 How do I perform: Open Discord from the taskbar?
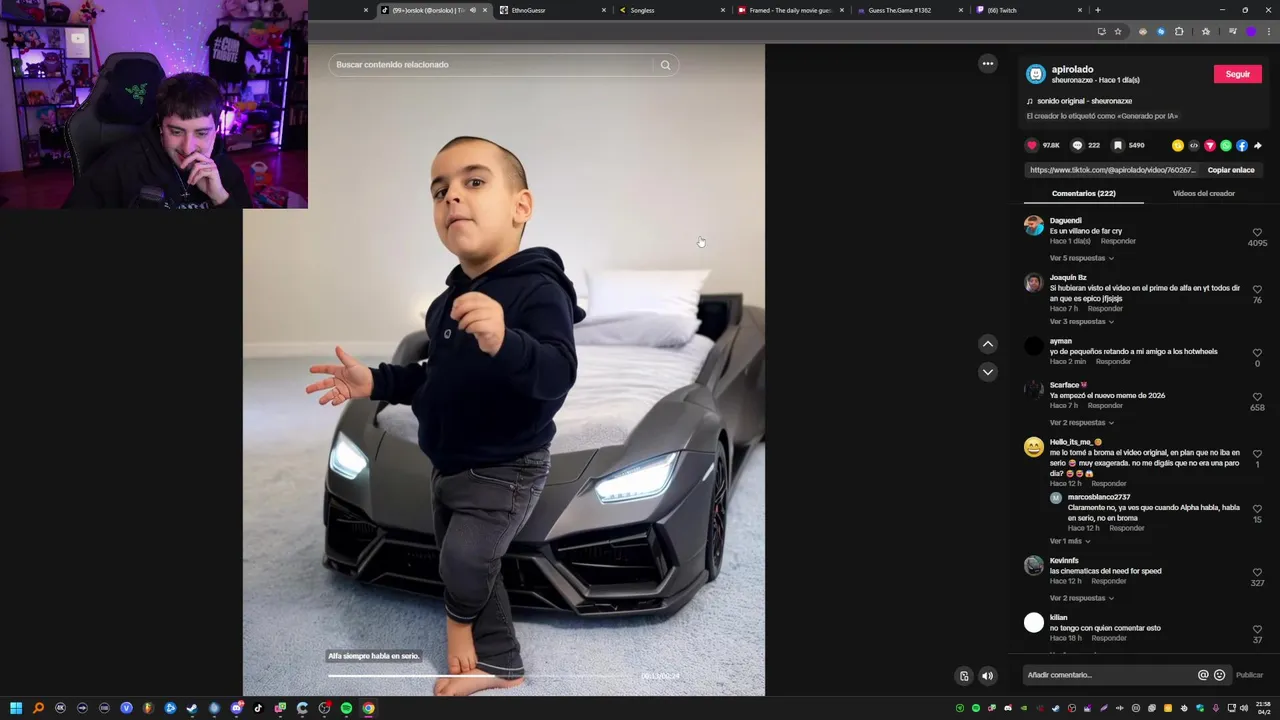tap(236, 708)
